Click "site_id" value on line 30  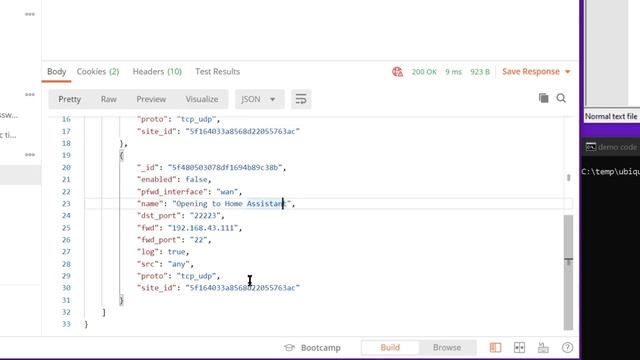pyautogui.click(x=242, y=288)
